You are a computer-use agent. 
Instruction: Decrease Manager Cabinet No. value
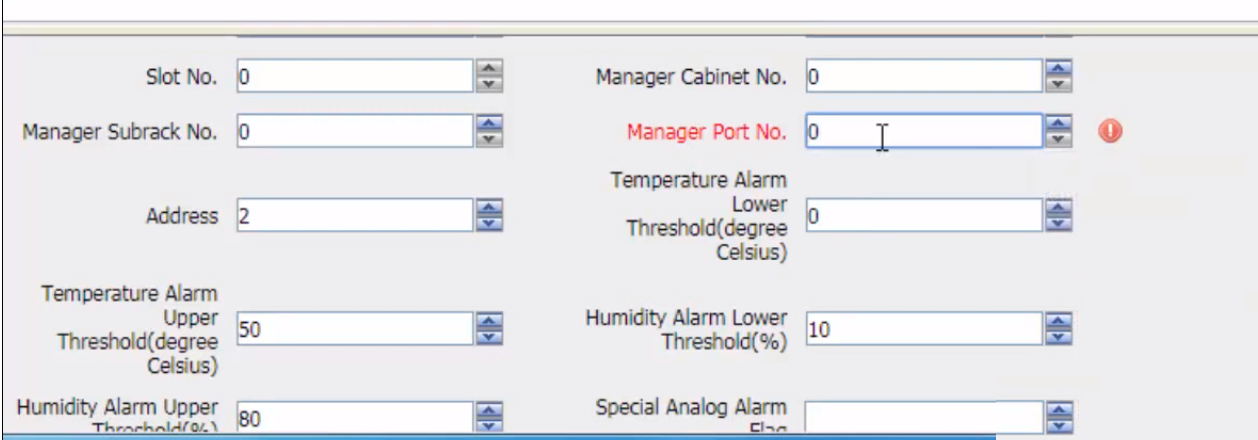pos(1058,83)
